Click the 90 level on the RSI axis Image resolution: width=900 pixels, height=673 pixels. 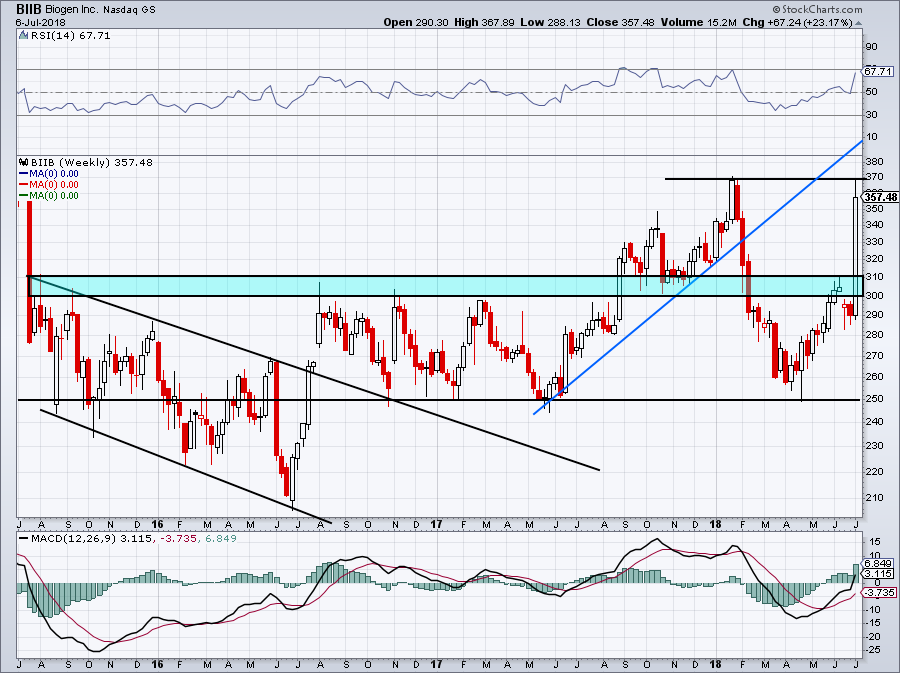[871, 47]
